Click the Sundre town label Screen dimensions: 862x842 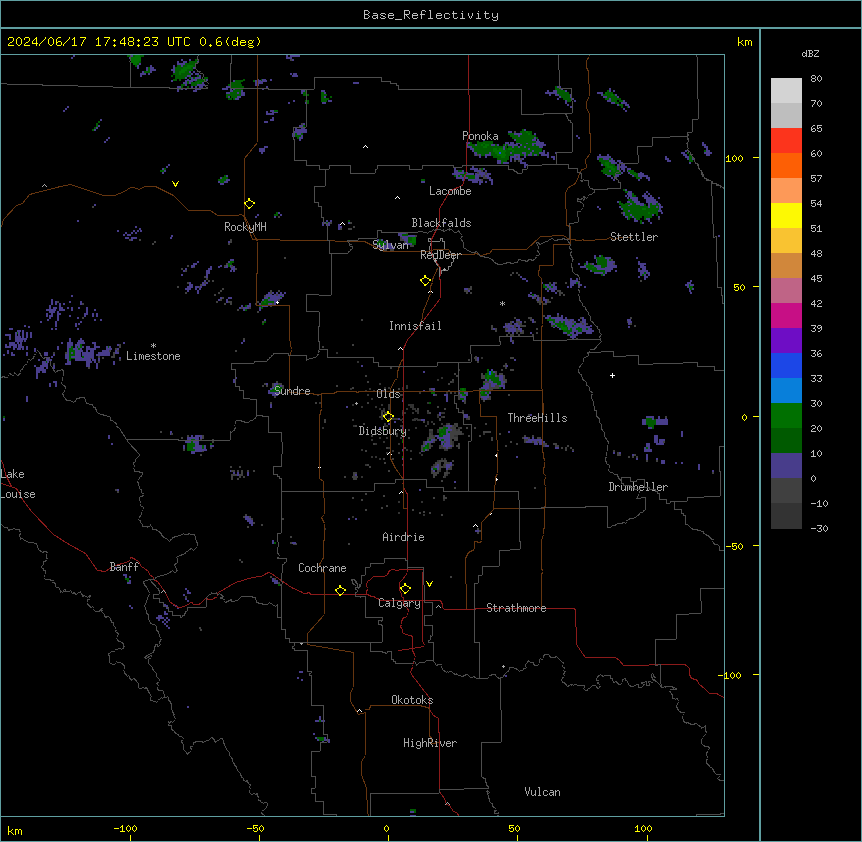coord(292,391)
